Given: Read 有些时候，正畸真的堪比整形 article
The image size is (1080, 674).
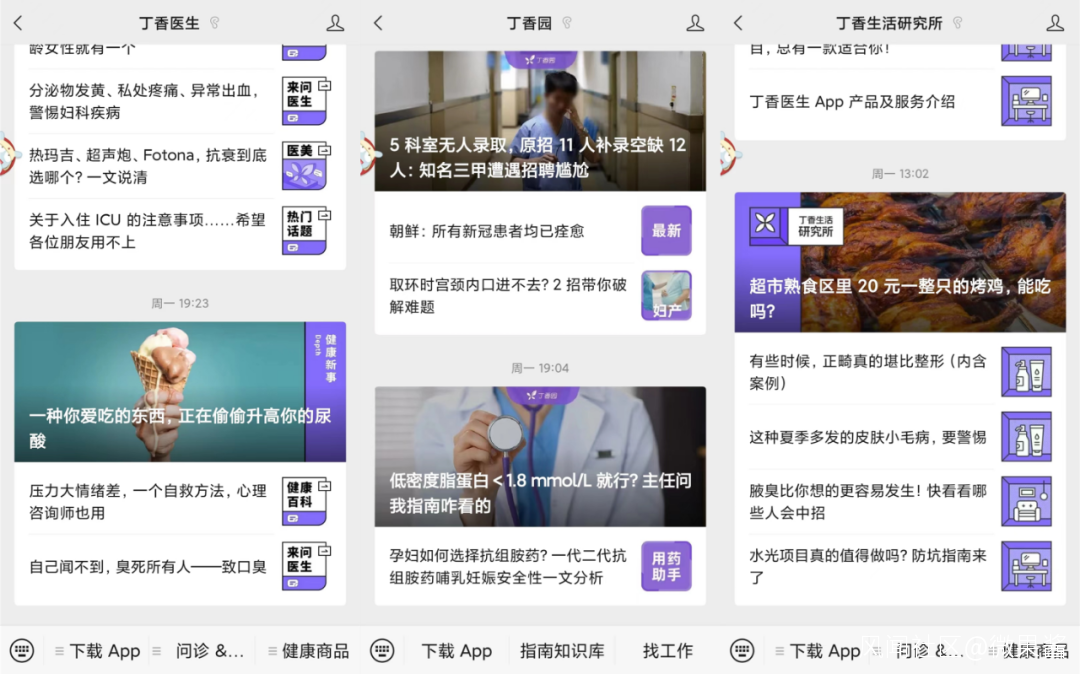Looking at the screenshot, I should coord(868,372).
